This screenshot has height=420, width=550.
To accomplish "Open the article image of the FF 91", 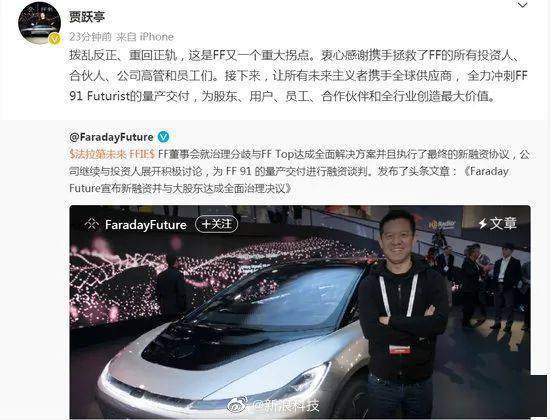I will pos(300,312).
